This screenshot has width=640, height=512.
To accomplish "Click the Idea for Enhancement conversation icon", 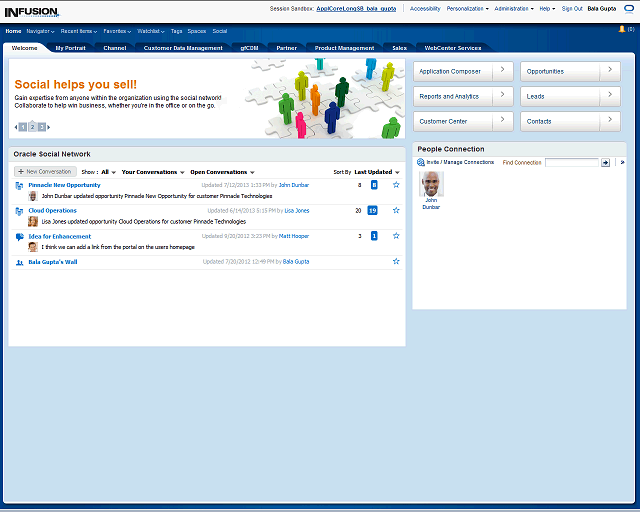I will pos(20,237).
